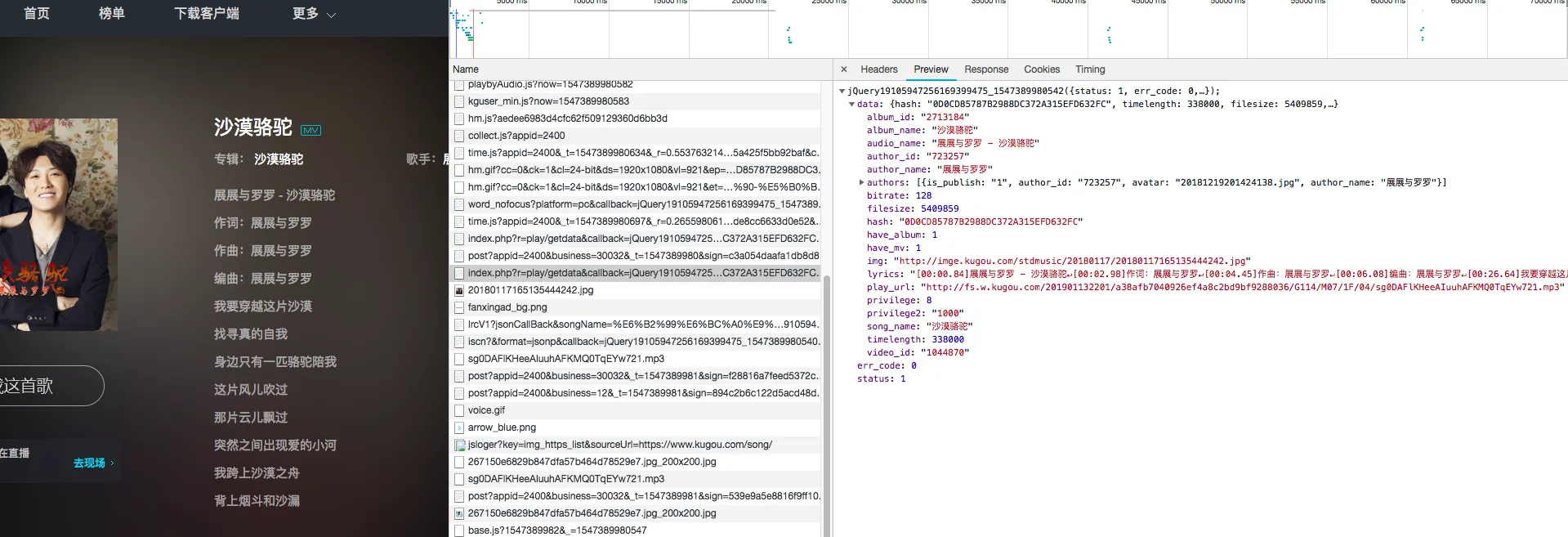Viewport: 1568px width, 537px height.
Task: Click the lyric line 身边只有一匹骆驼陪我
Action: pos(275,362)
